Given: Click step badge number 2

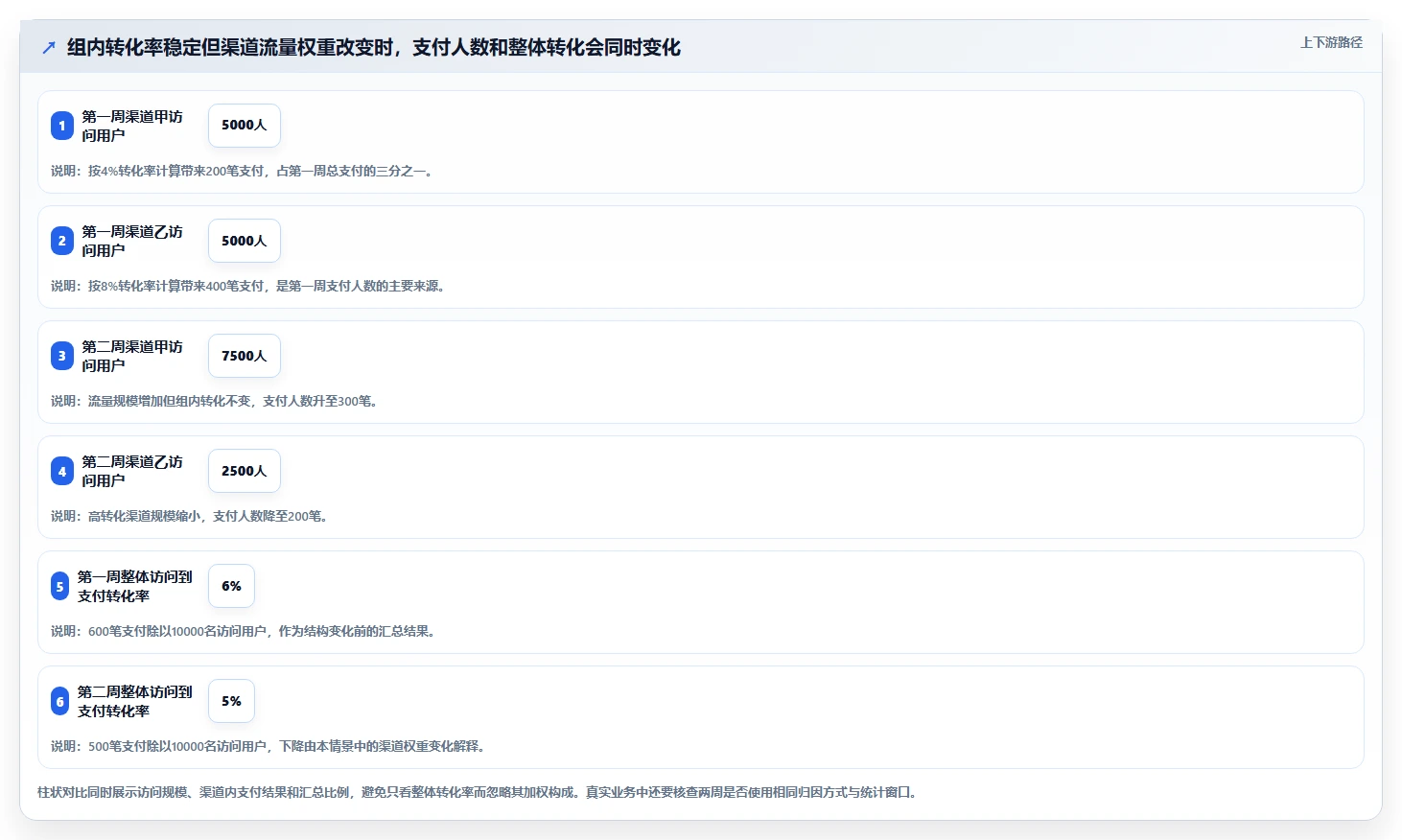Looking at the screenshot, I should click(62, 241).
